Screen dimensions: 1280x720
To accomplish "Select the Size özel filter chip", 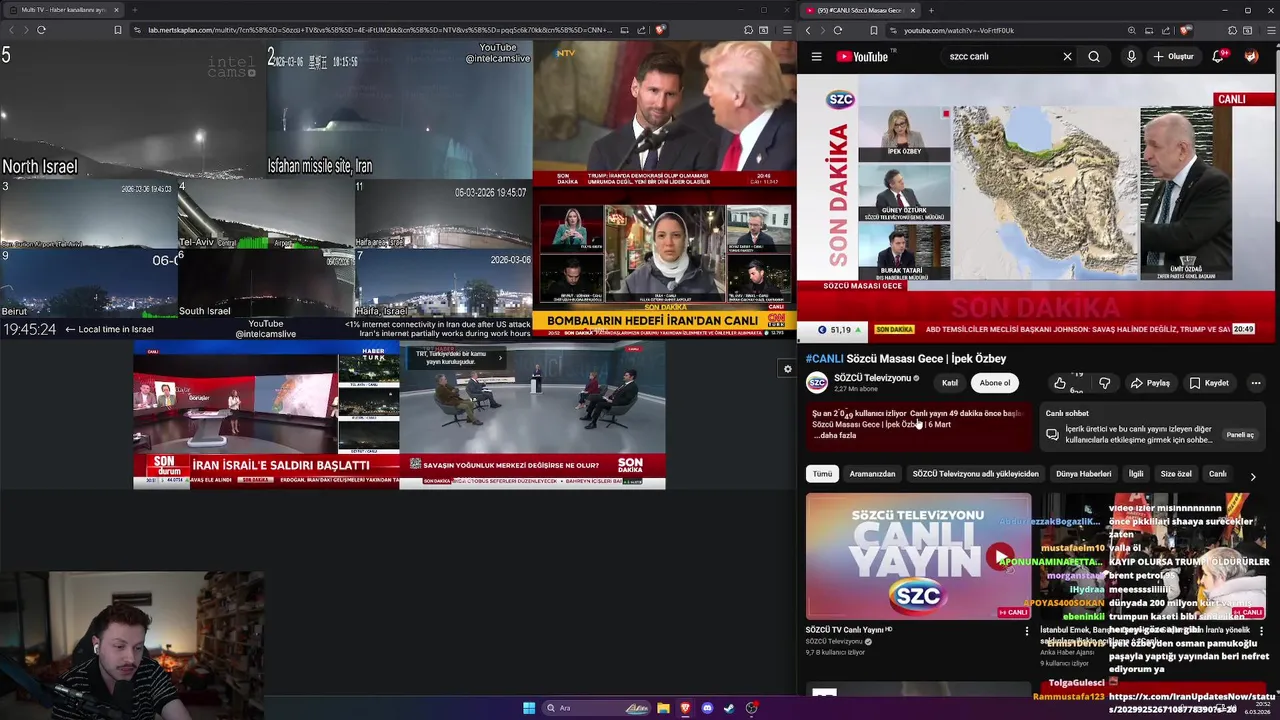I will coord(1176,474).
